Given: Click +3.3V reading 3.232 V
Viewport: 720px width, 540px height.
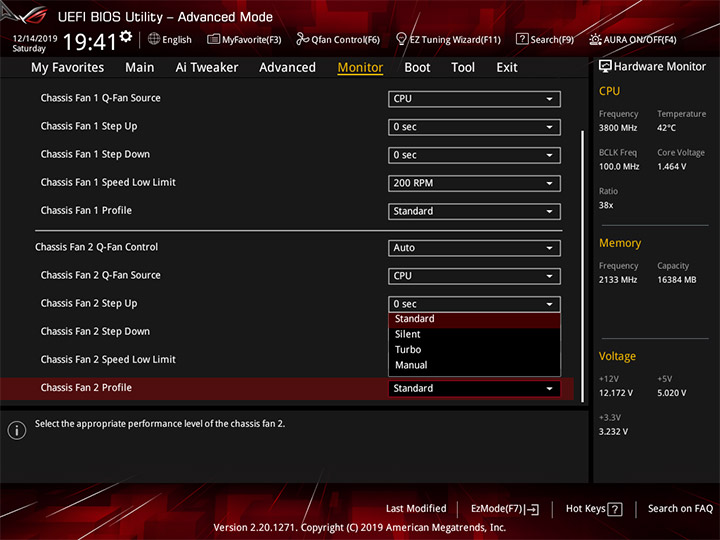Looking at the screenshot, I should 613,432.
